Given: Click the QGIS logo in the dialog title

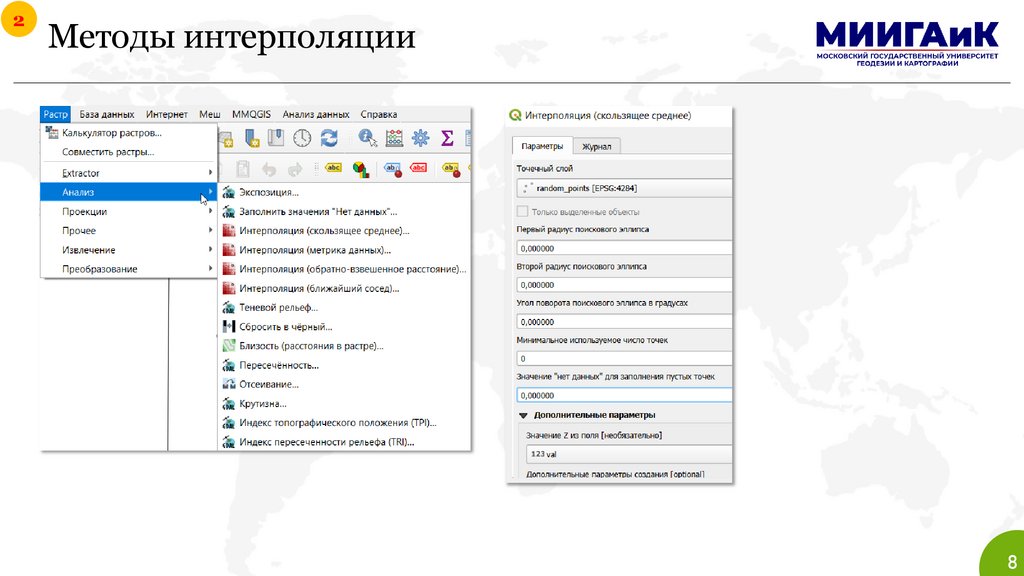Looking at the screenshot, I should coord(515,116).
